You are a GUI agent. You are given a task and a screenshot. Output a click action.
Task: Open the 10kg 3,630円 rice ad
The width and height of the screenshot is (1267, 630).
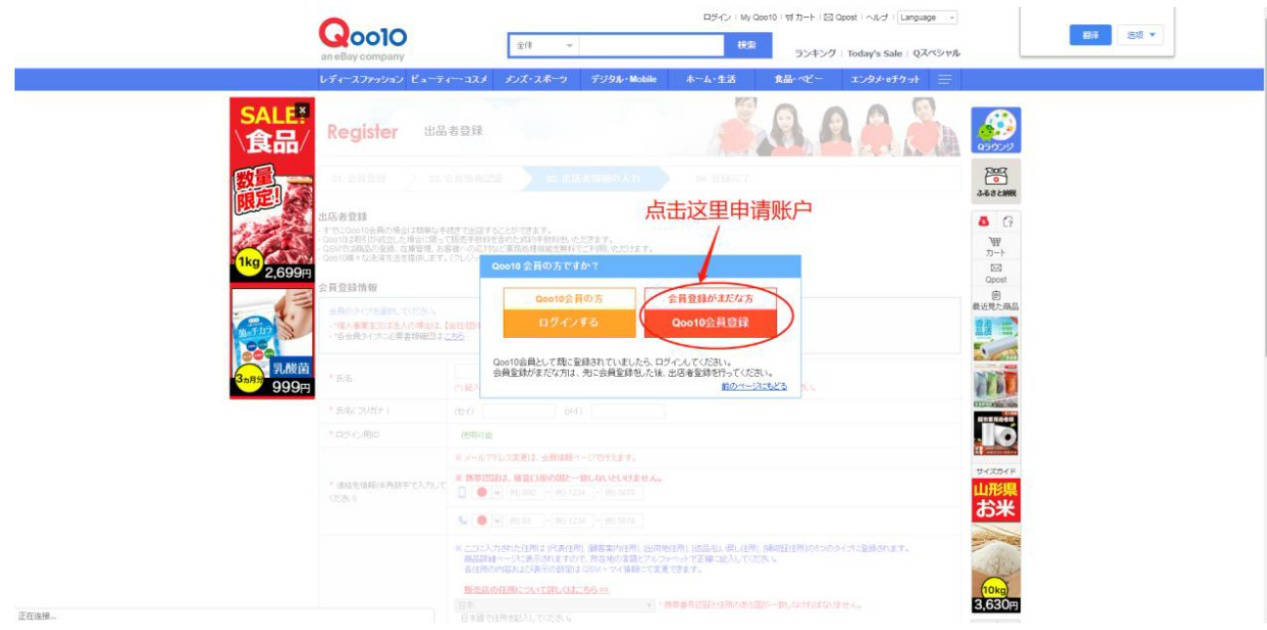click(996, 570)
